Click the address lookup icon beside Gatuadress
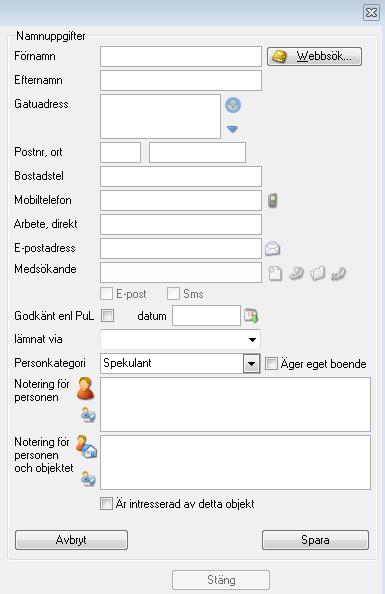This screenshot has height=594, width=385. tap(233, 105)
